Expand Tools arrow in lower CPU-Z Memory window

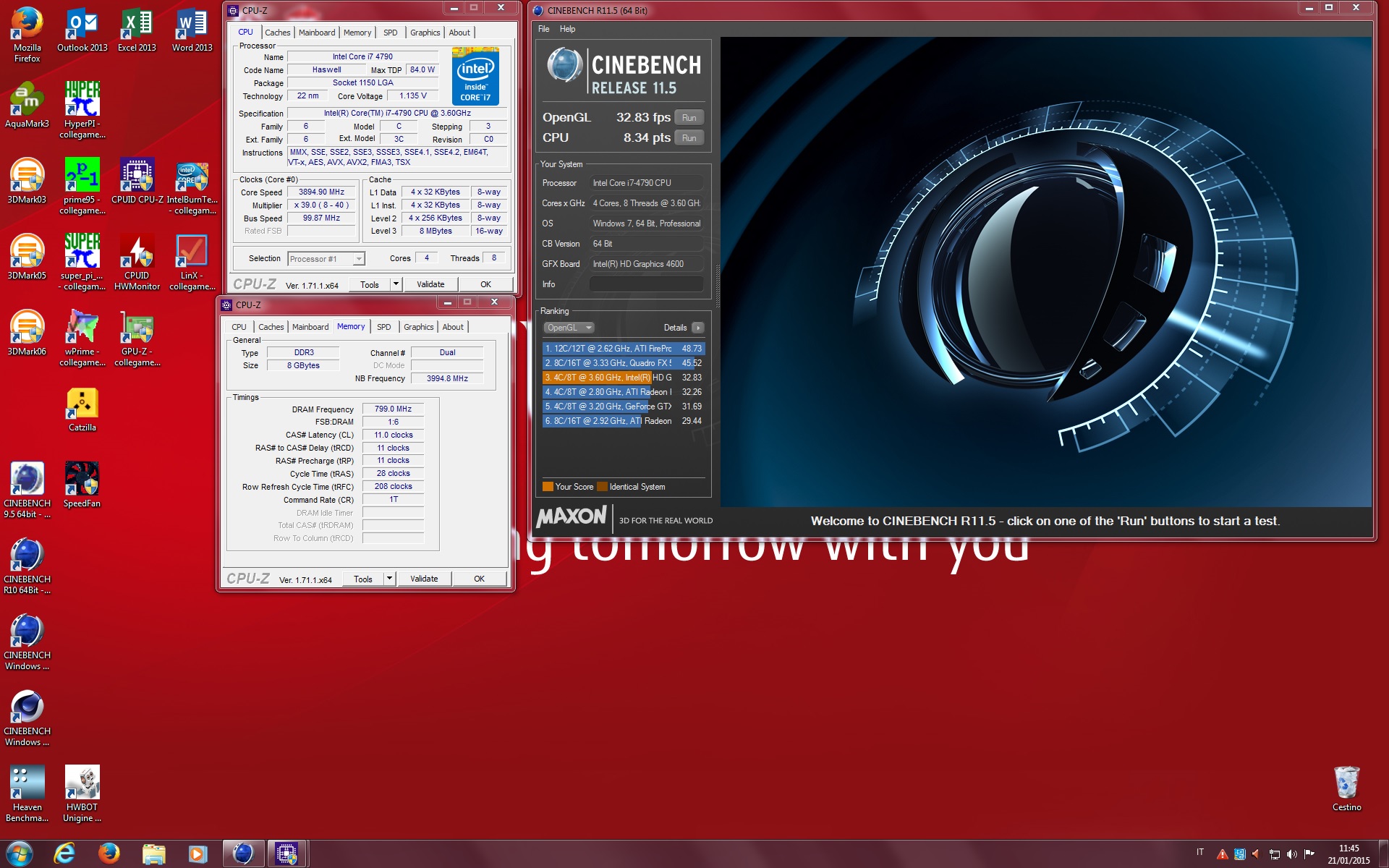tap(389, 579)
